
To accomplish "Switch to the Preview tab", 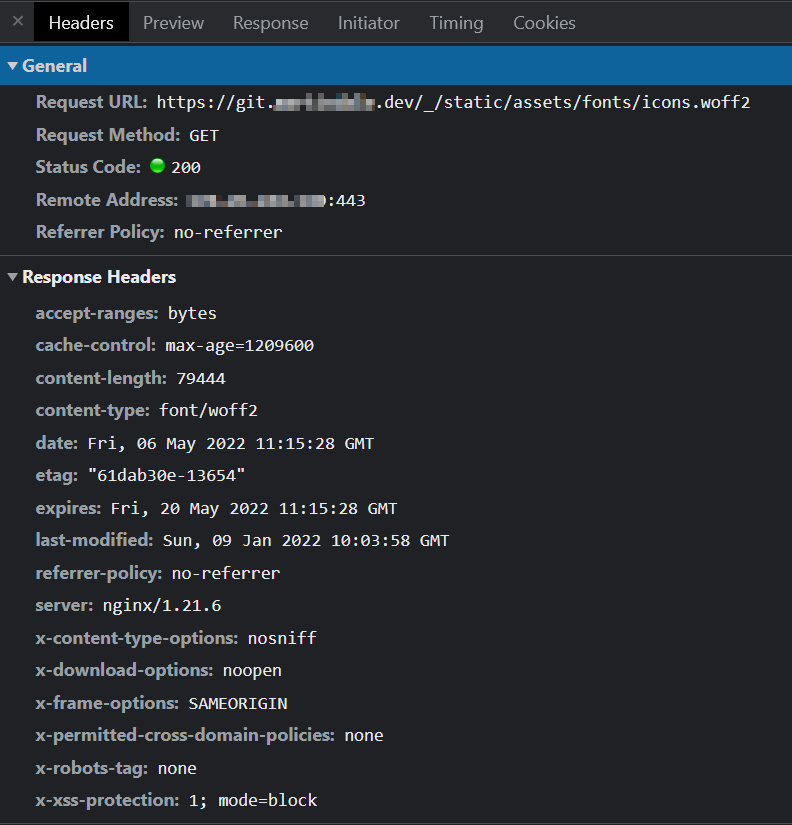I will click(172, 22).
